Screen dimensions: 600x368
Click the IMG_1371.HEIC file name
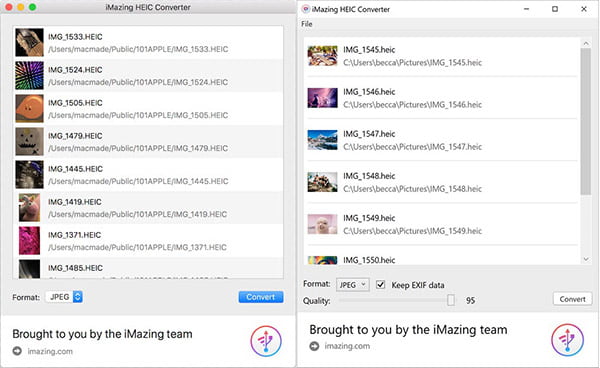[x=75, y=235]
